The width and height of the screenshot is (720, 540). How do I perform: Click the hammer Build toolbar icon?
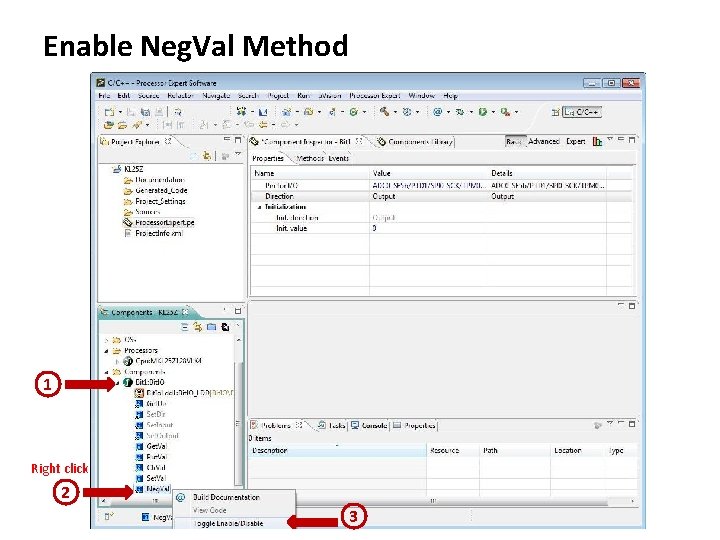tap(384, 112)
